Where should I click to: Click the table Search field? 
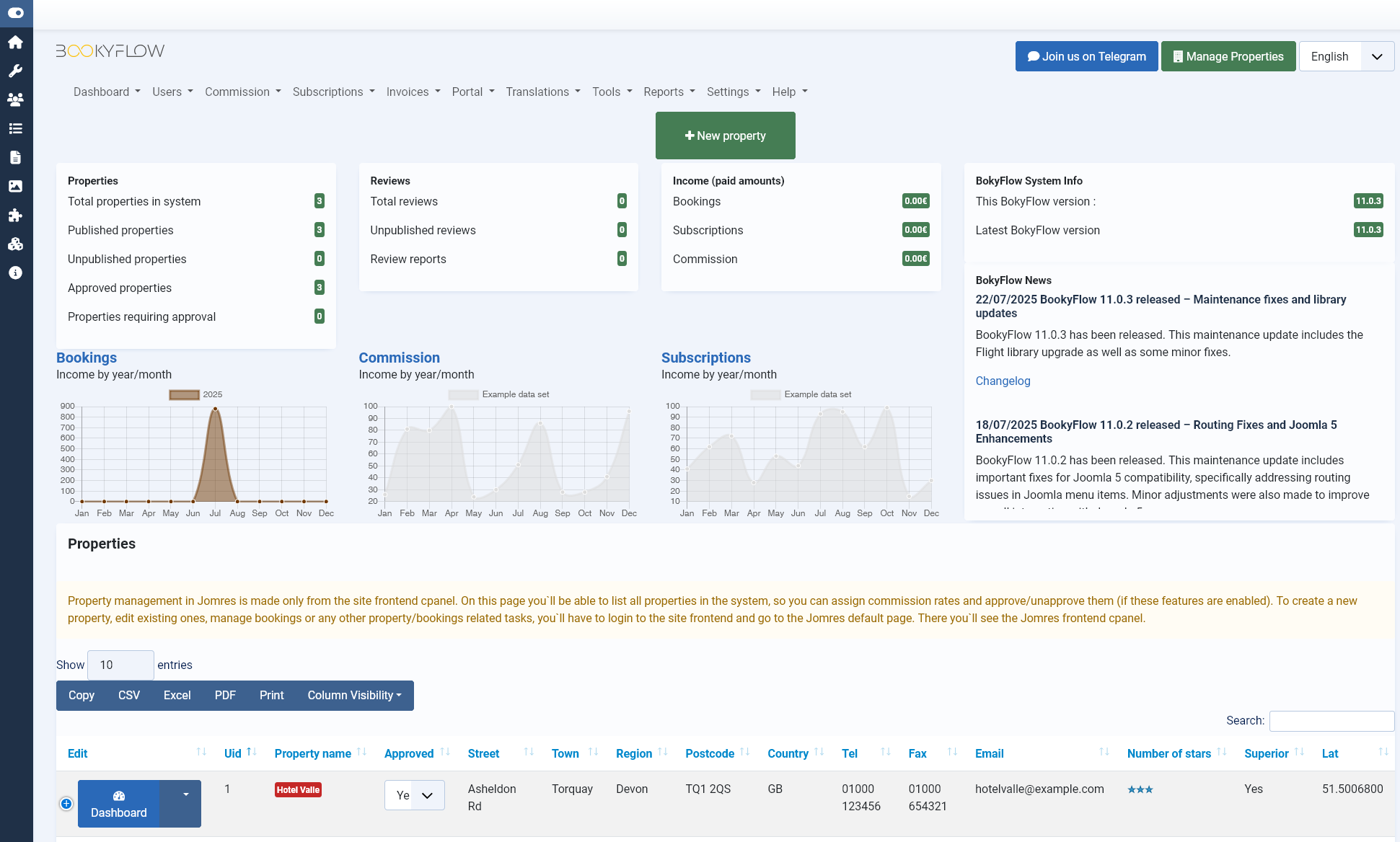[1331, 720]
